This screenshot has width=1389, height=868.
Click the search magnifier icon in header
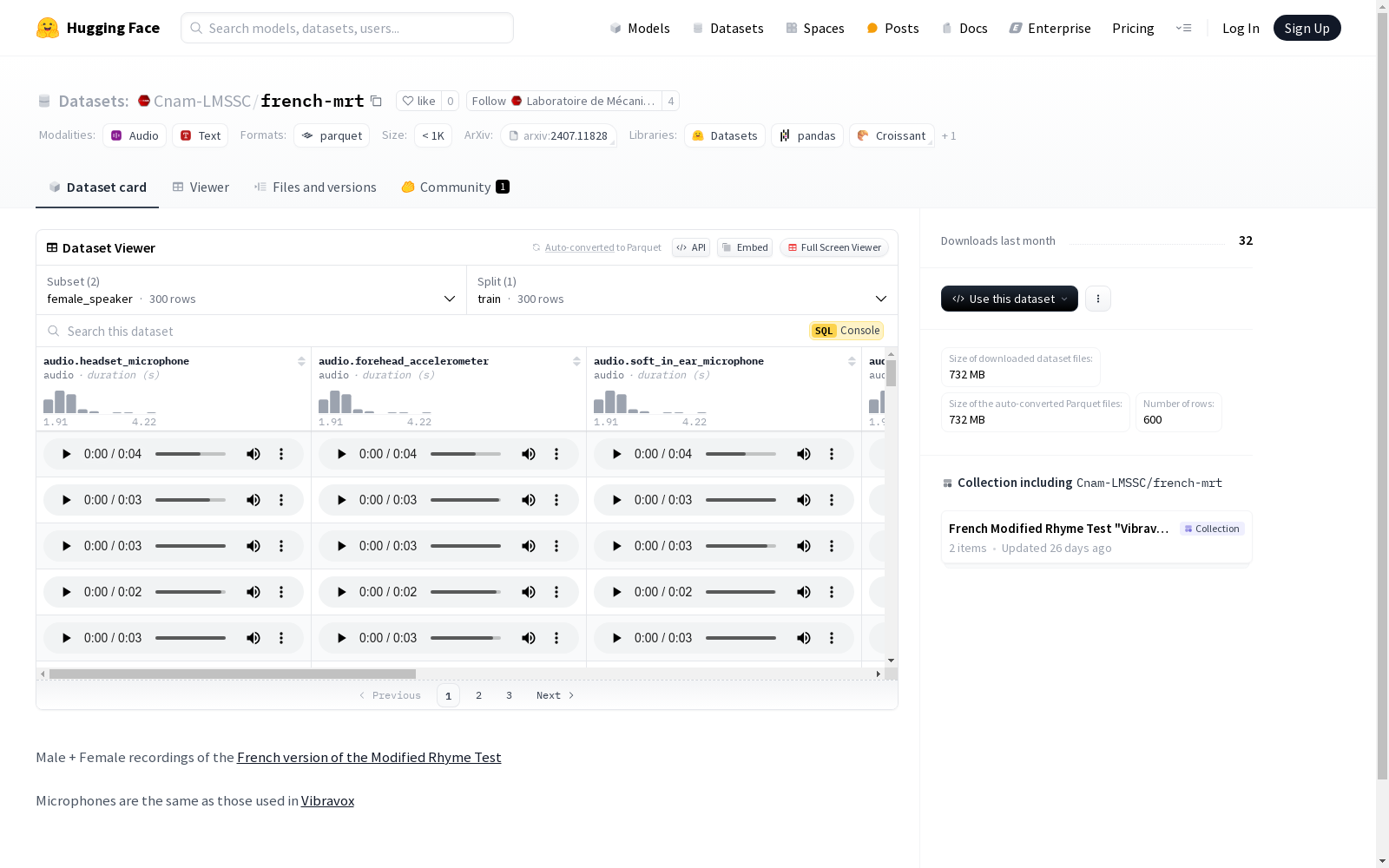pyautogui.click(x=196, y=28)
